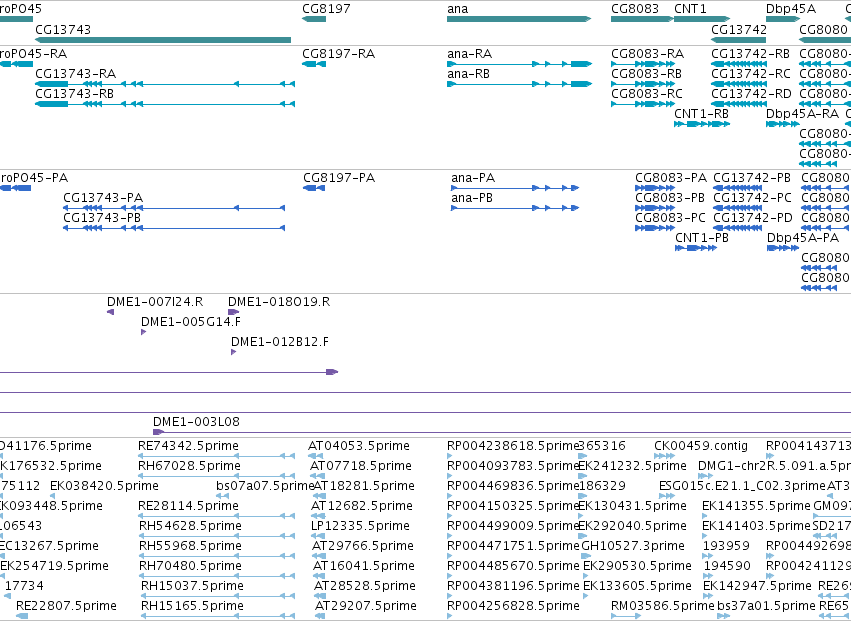Select the GH10527.3prime EST label

tap(635, 546)
